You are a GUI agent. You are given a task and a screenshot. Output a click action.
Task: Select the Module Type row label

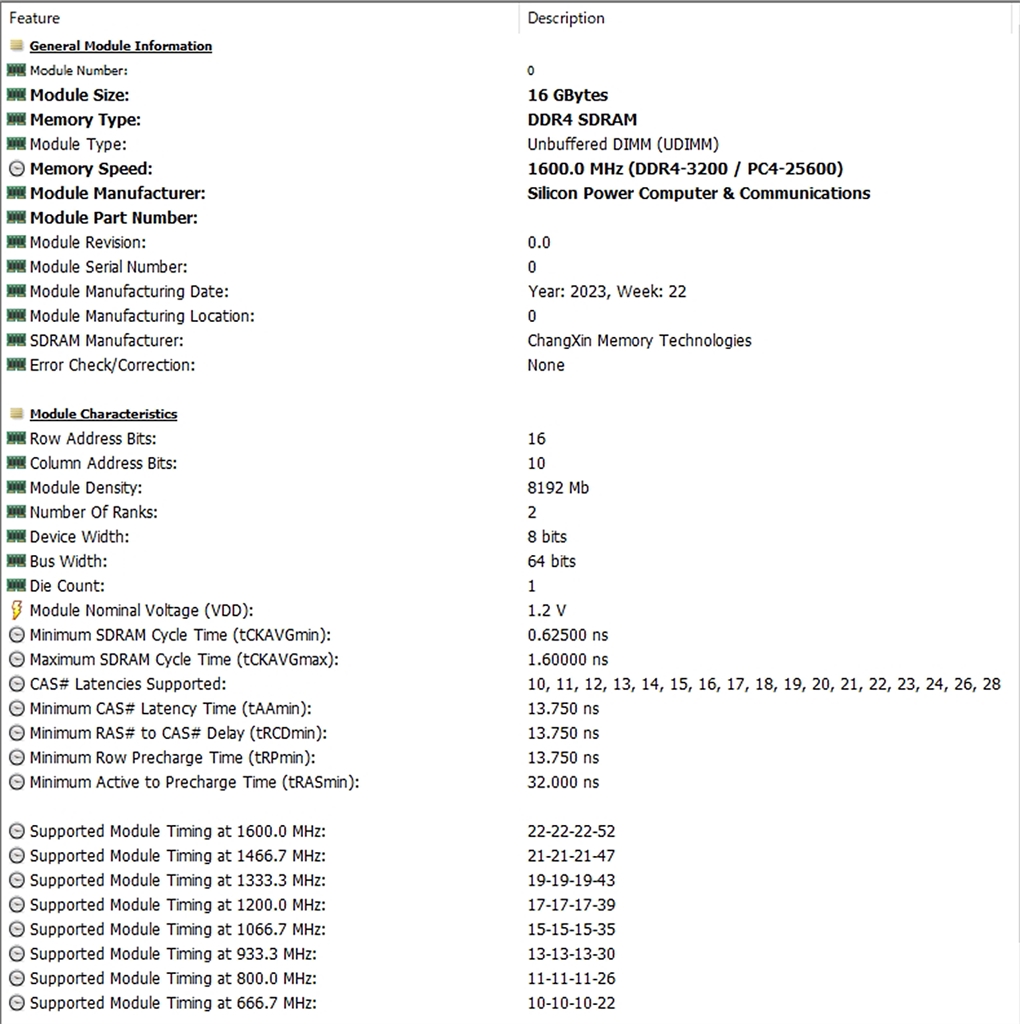(x=78, y=144)
